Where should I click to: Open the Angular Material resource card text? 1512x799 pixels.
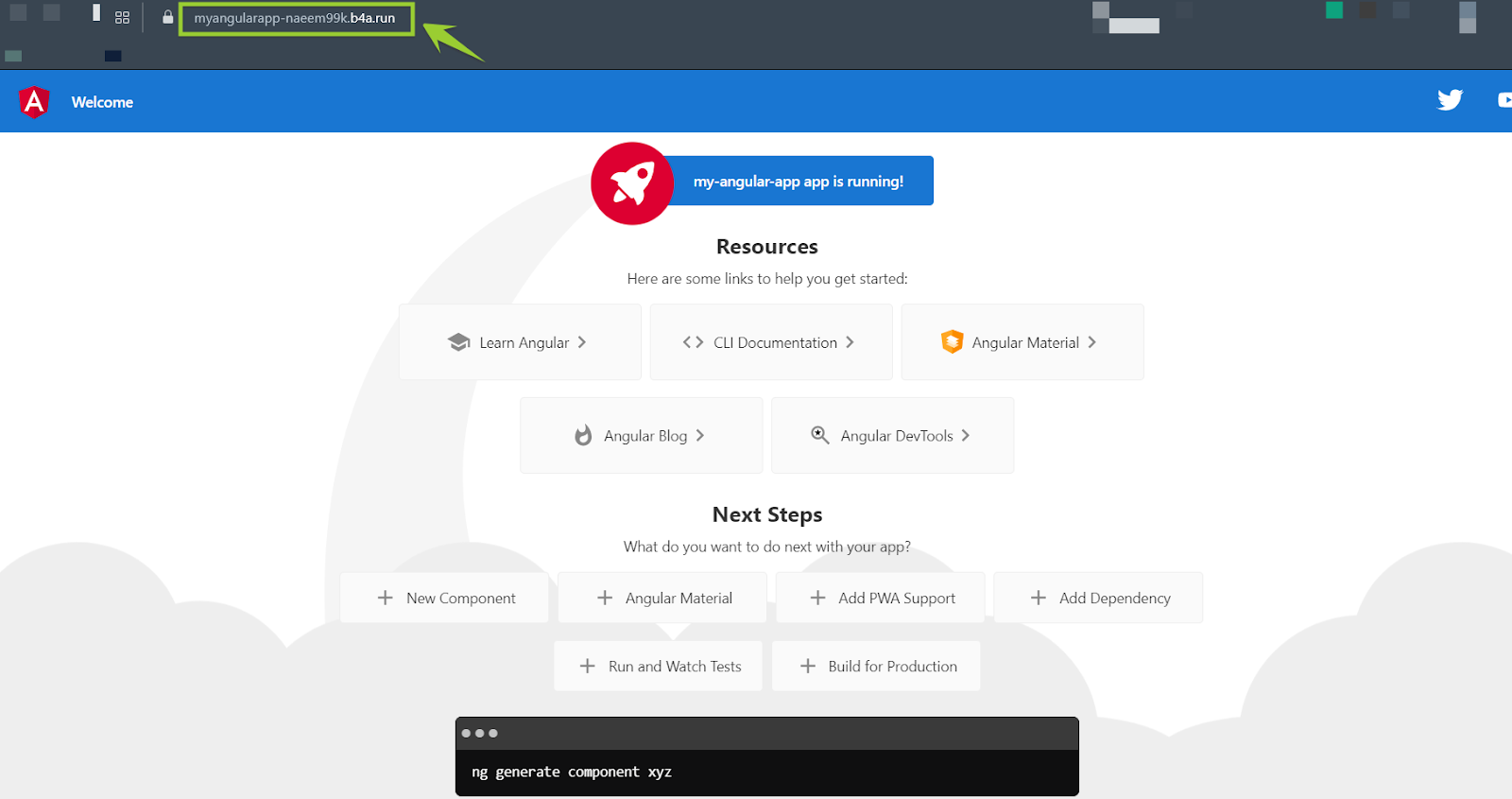pos(1025,342)
